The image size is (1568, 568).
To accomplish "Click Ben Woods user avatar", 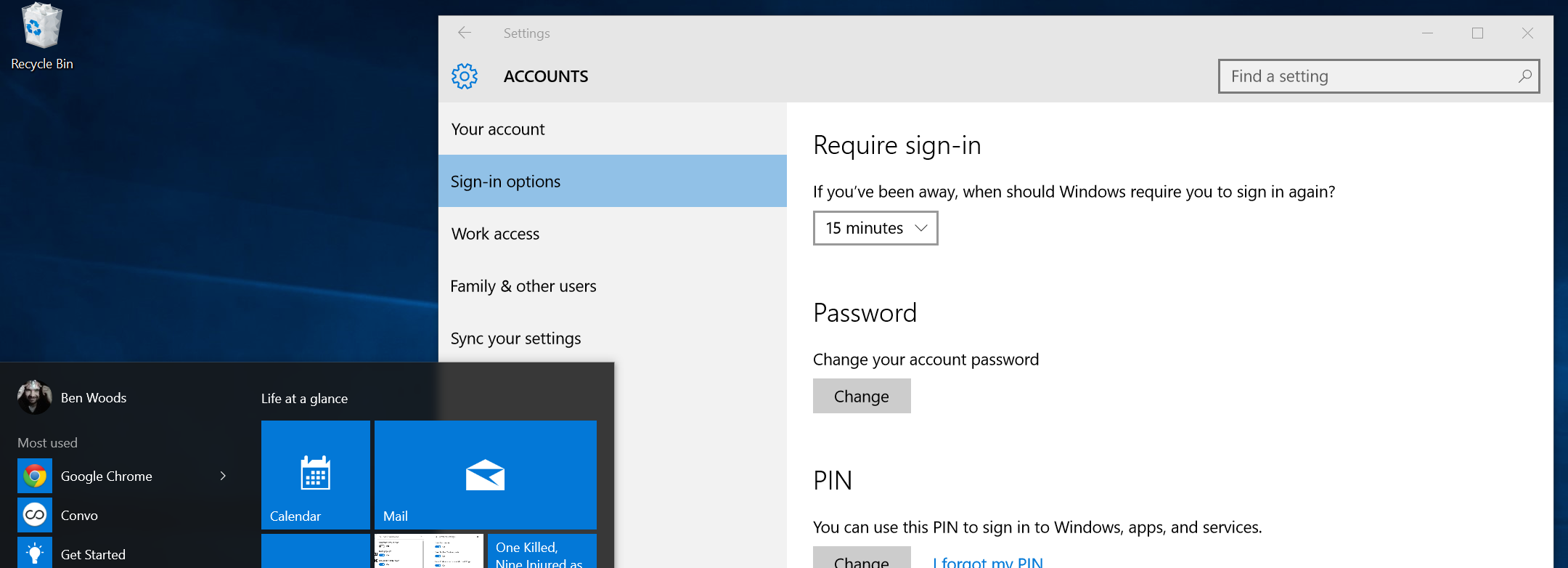I will pyautogui.click(x=34, y=397).
